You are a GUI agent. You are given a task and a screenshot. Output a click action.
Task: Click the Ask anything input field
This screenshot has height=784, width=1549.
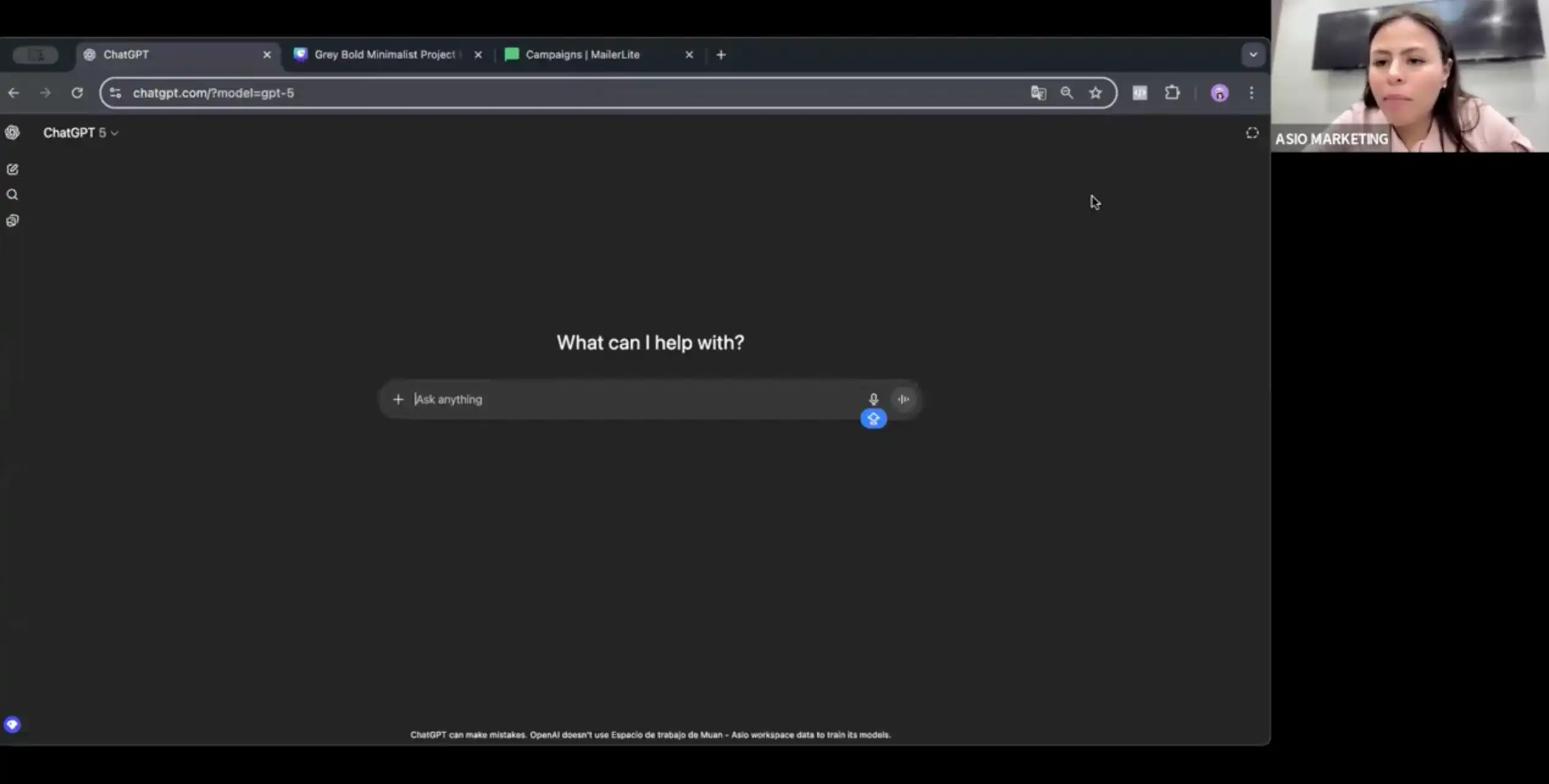click(634, 399)
